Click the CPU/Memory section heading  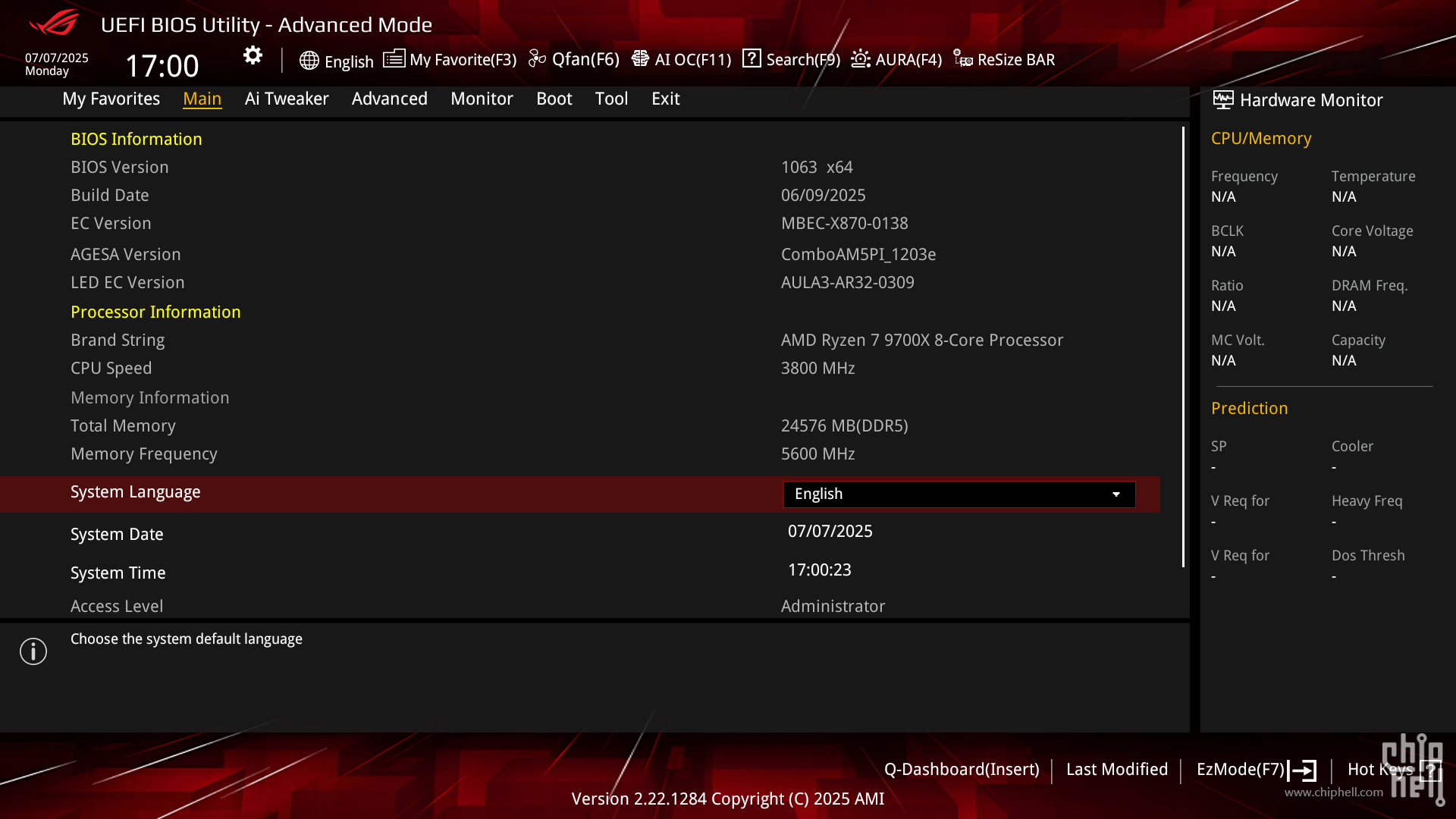pos(1260,138)
